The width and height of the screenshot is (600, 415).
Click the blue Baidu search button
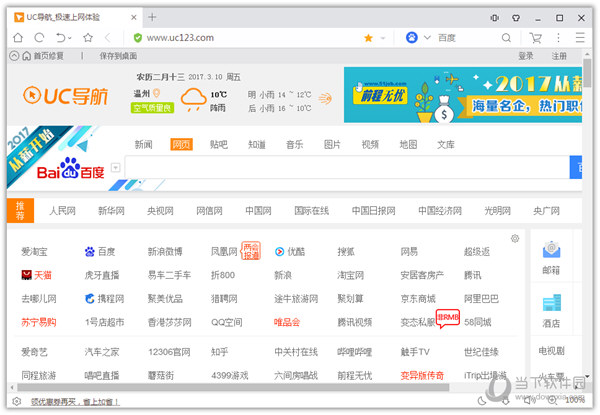576,168
